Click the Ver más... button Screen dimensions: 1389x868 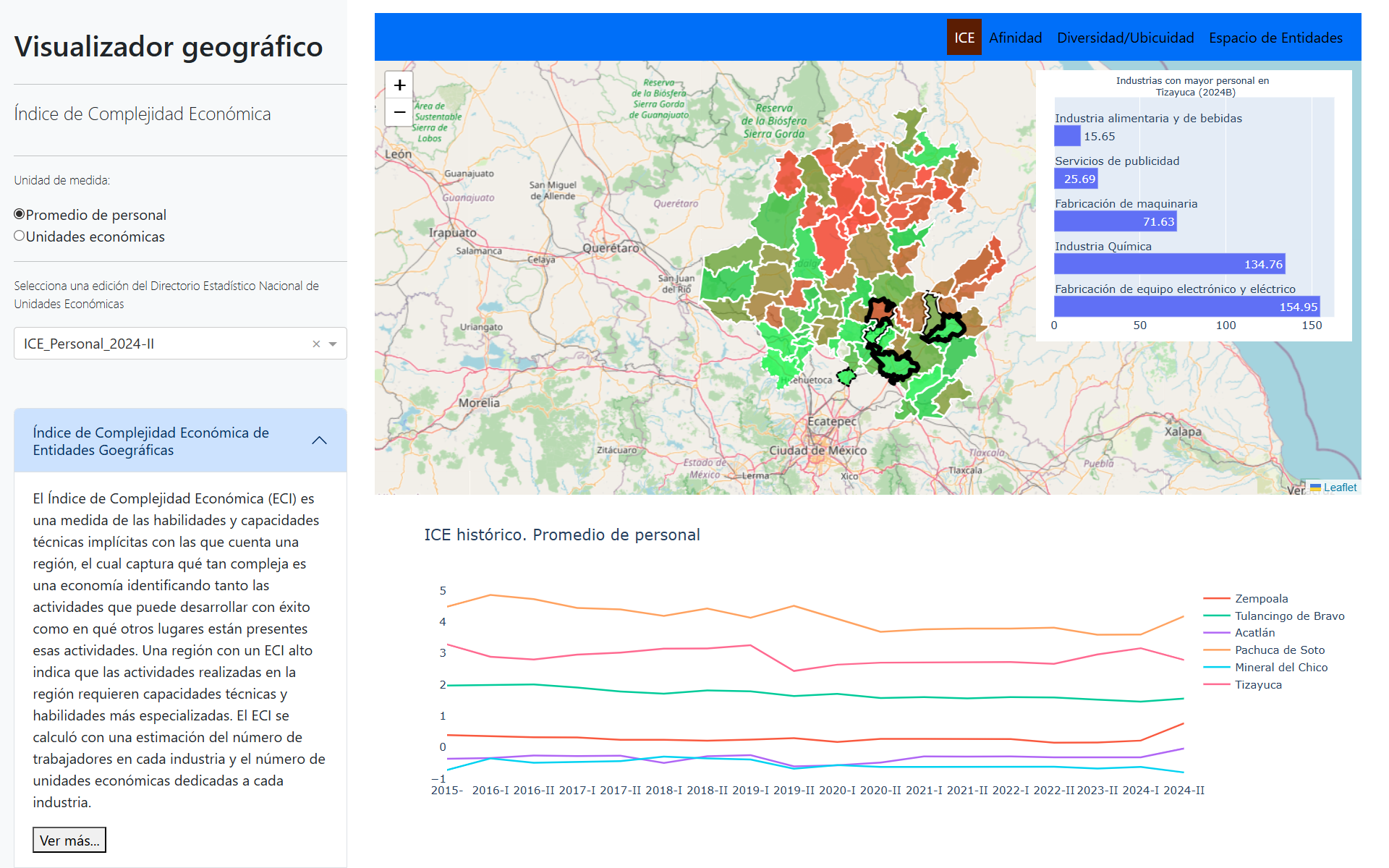(x=69, y=840)
